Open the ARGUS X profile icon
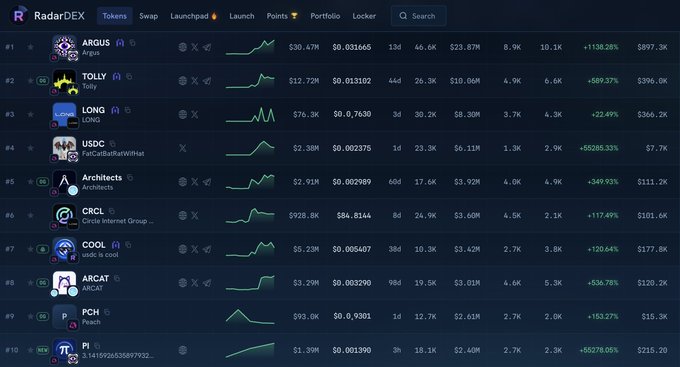 pyautogui.click(x=195, y=47)
